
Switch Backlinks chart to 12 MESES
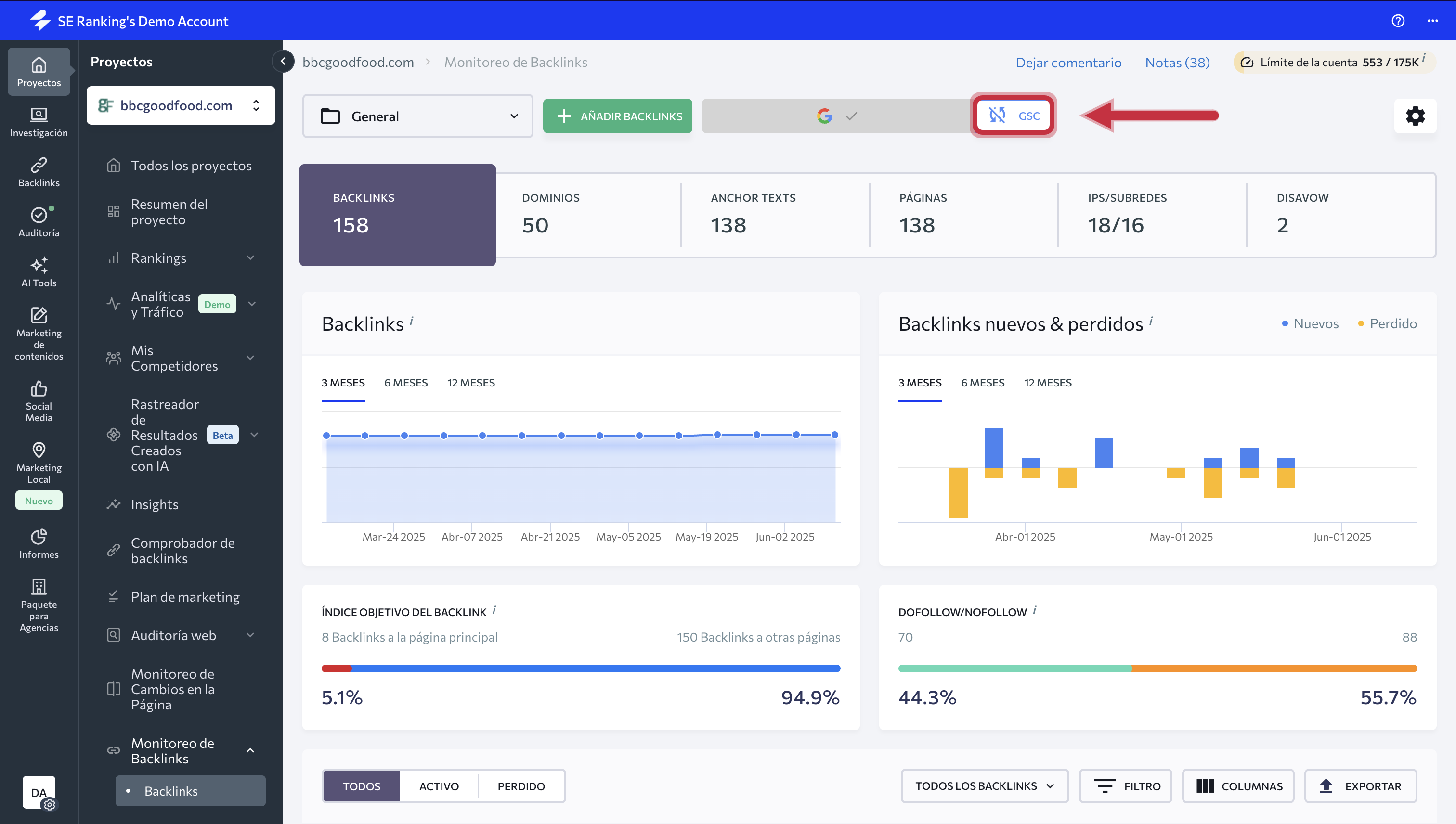coord(471,383)
